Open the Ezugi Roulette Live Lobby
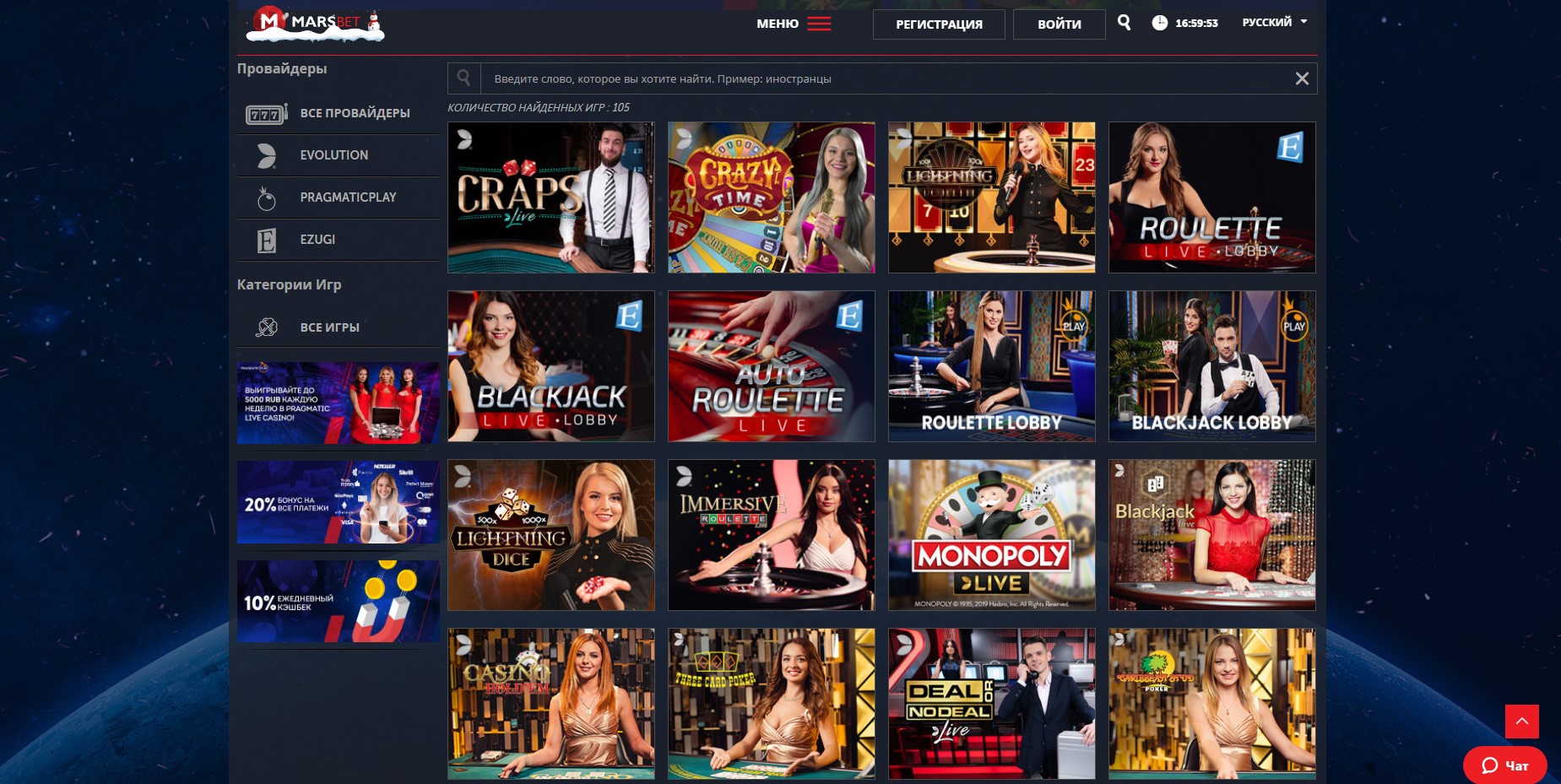Viewport: 1561px width, 784px height. [x=1212, y=197]
